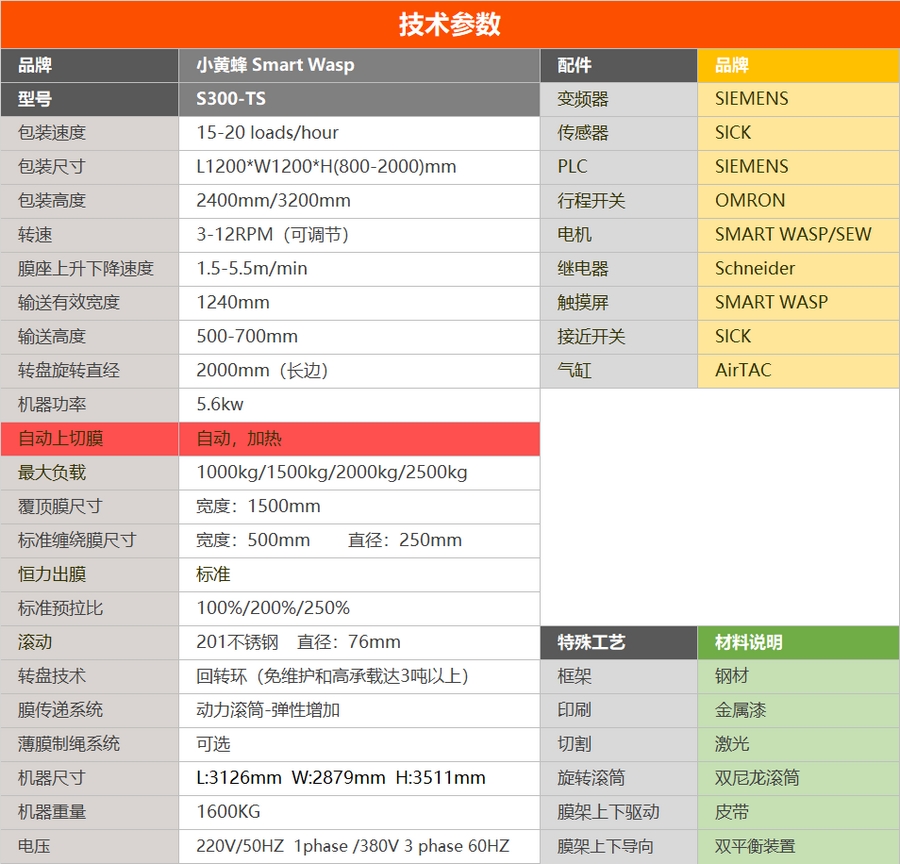900x864 pixels.
Task: Click the red 自动上切膜 label
Action: [90, 439]
